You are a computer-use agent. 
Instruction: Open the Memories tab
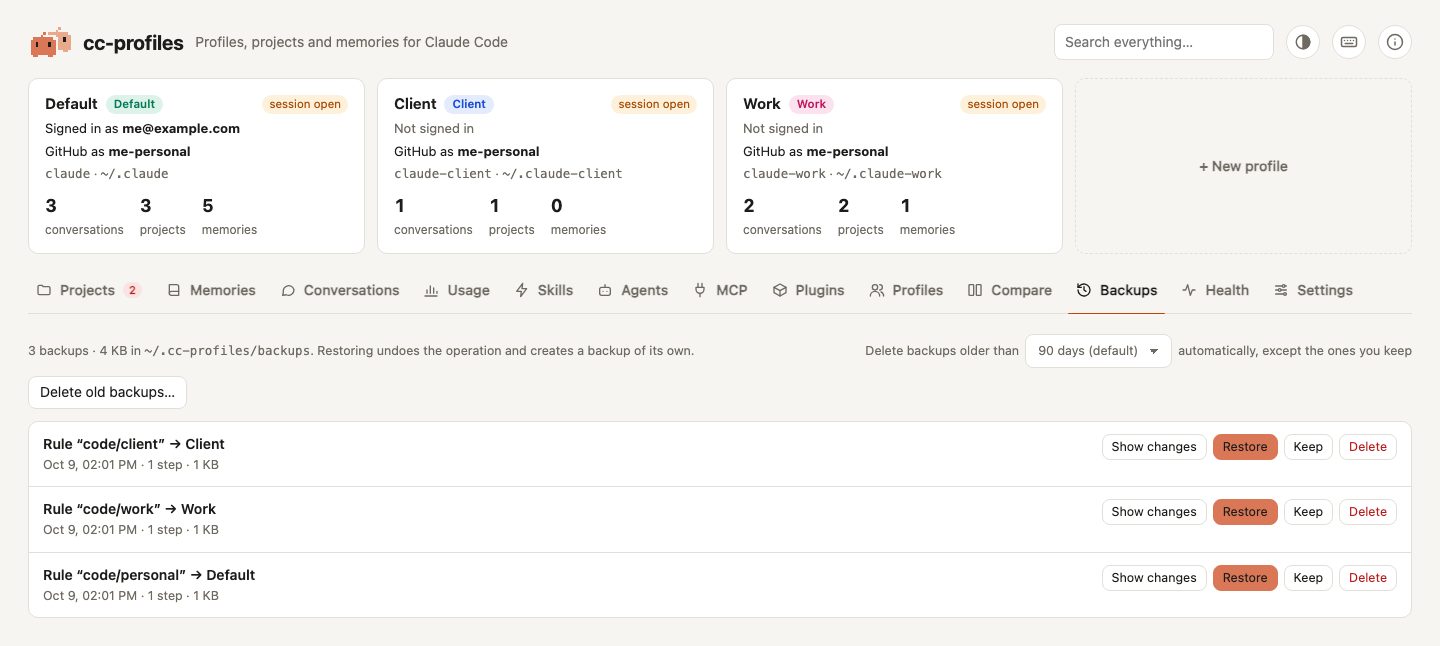[211, 290]
